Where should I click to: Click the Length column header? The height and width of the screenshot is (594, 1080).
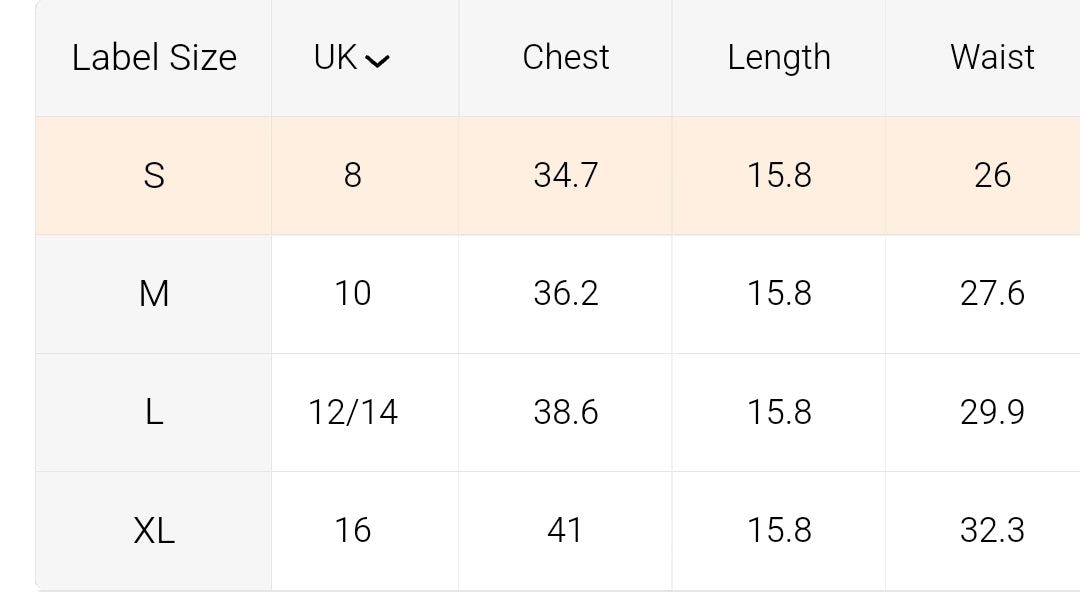(779, 58)
